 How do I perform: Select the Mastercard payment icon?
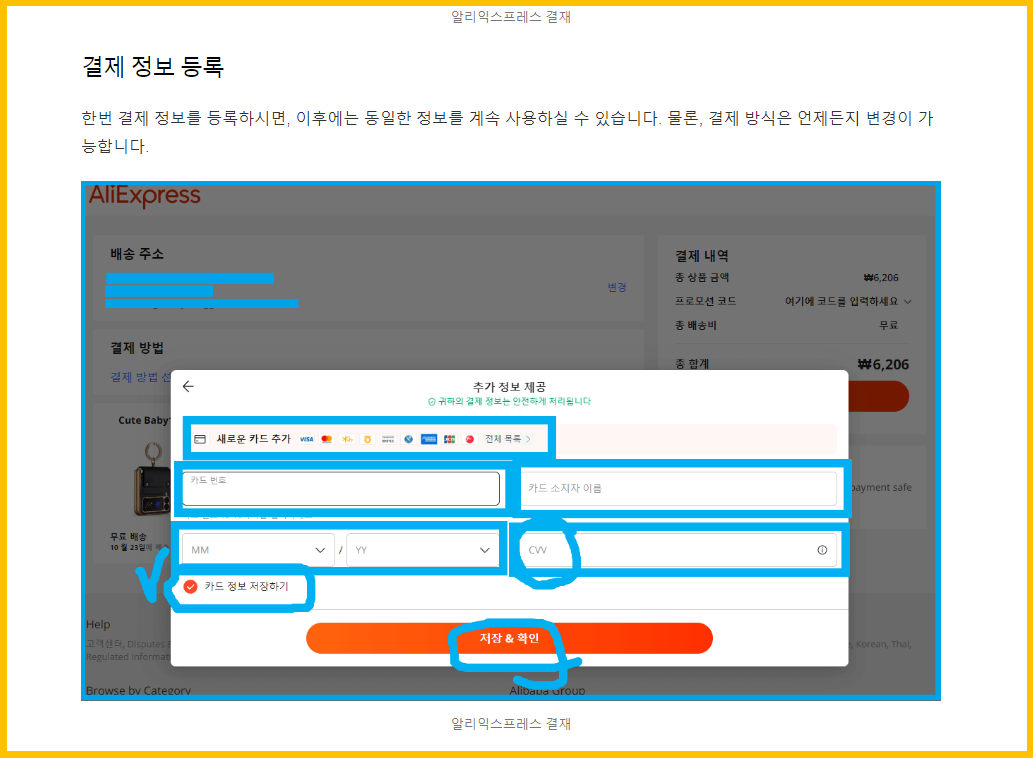326,437
